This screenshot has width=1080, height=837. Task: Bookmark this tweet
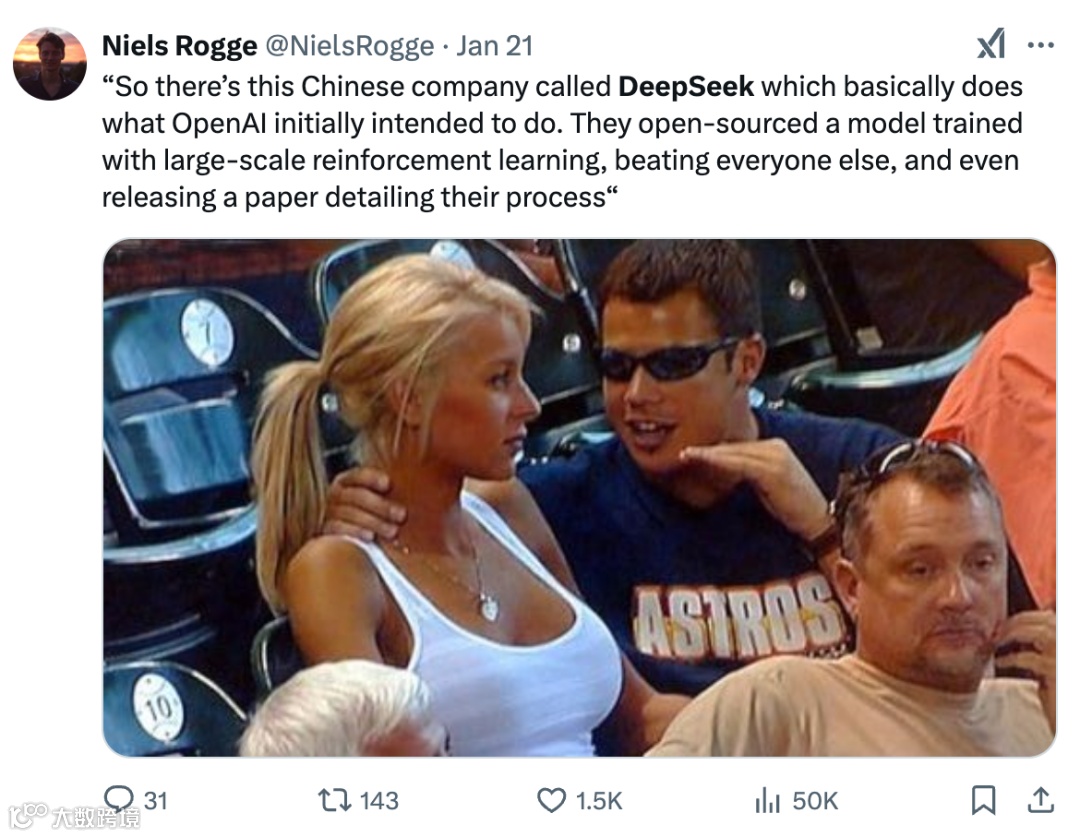point(983,800)
